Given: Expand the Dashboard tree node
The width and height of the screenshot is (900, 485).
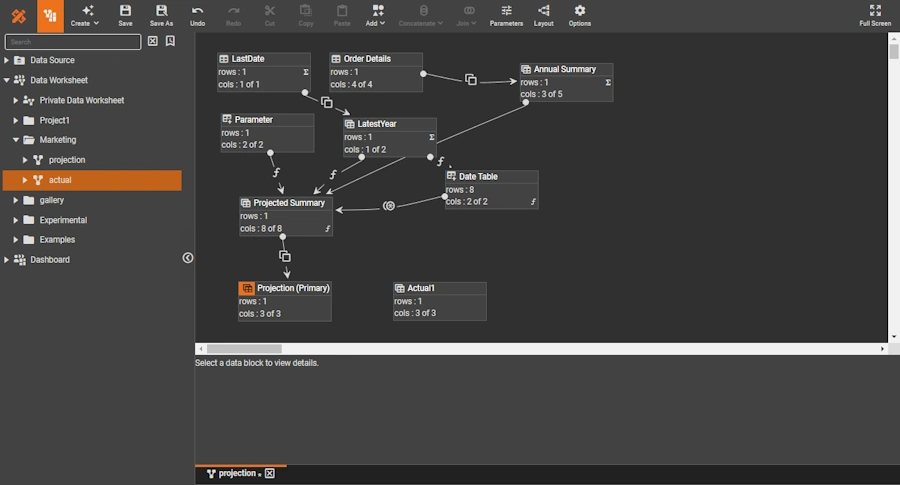Looking at the screenshot, I should click(x=7, y=260).
